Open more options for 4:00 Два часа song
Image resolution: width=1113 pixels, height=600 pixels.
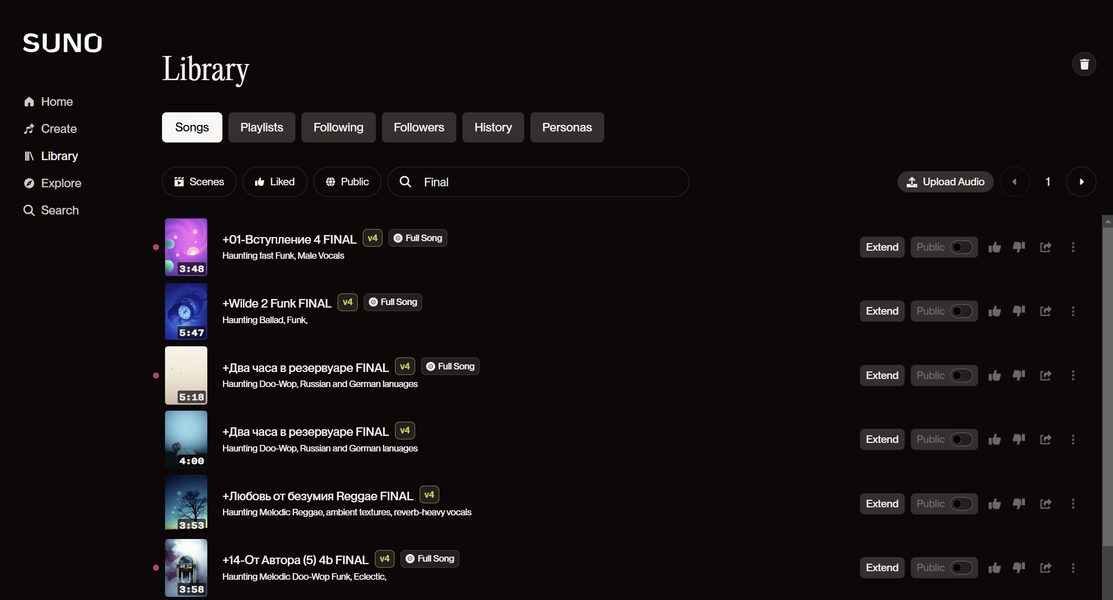1073,440
